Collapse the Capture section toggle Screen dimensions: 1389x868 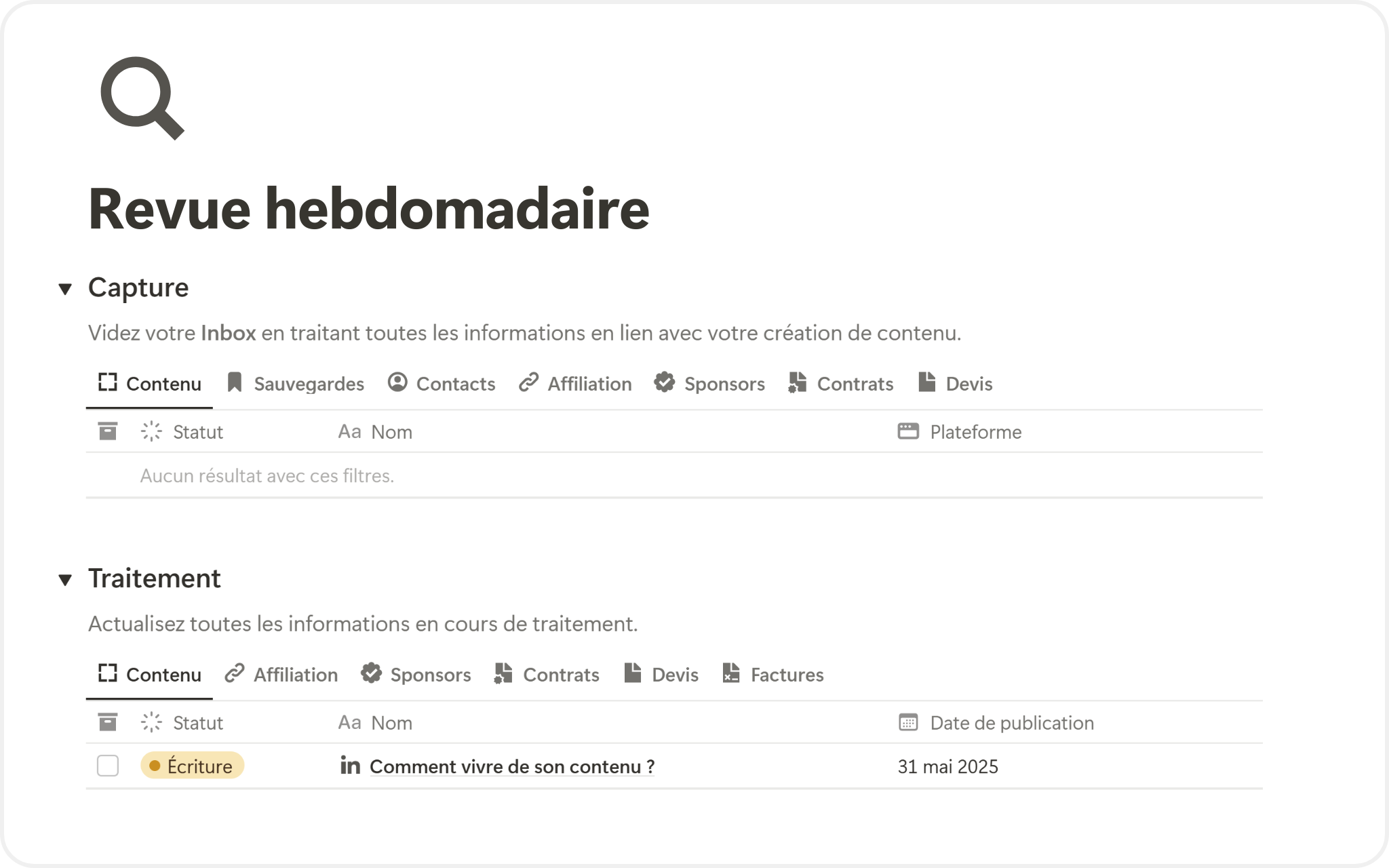pyautogui.click(x=65, y=289)
